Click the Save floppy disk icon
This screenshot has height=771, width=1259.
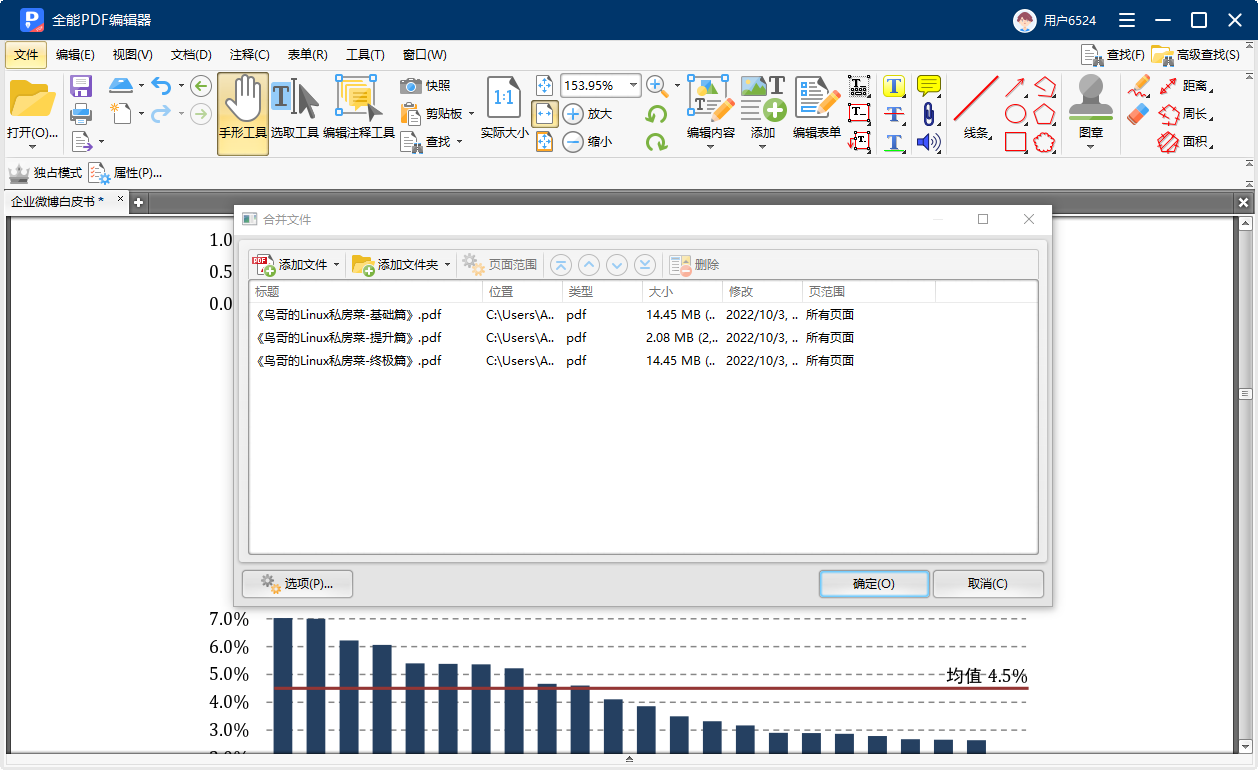click(81, 86)
